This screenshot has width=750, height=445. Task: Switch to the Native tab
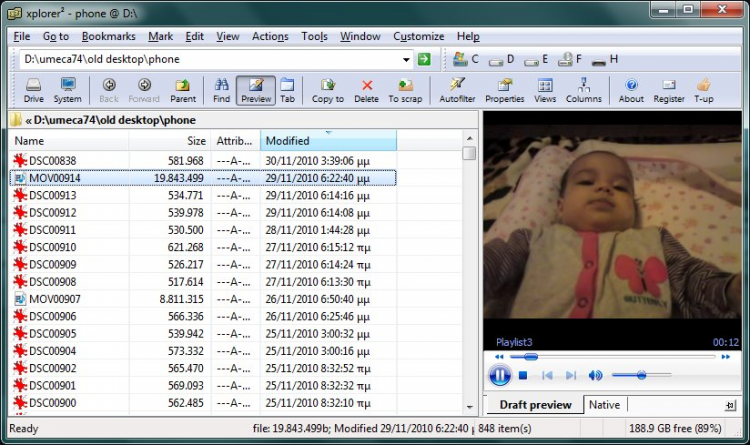coord(605,405)
